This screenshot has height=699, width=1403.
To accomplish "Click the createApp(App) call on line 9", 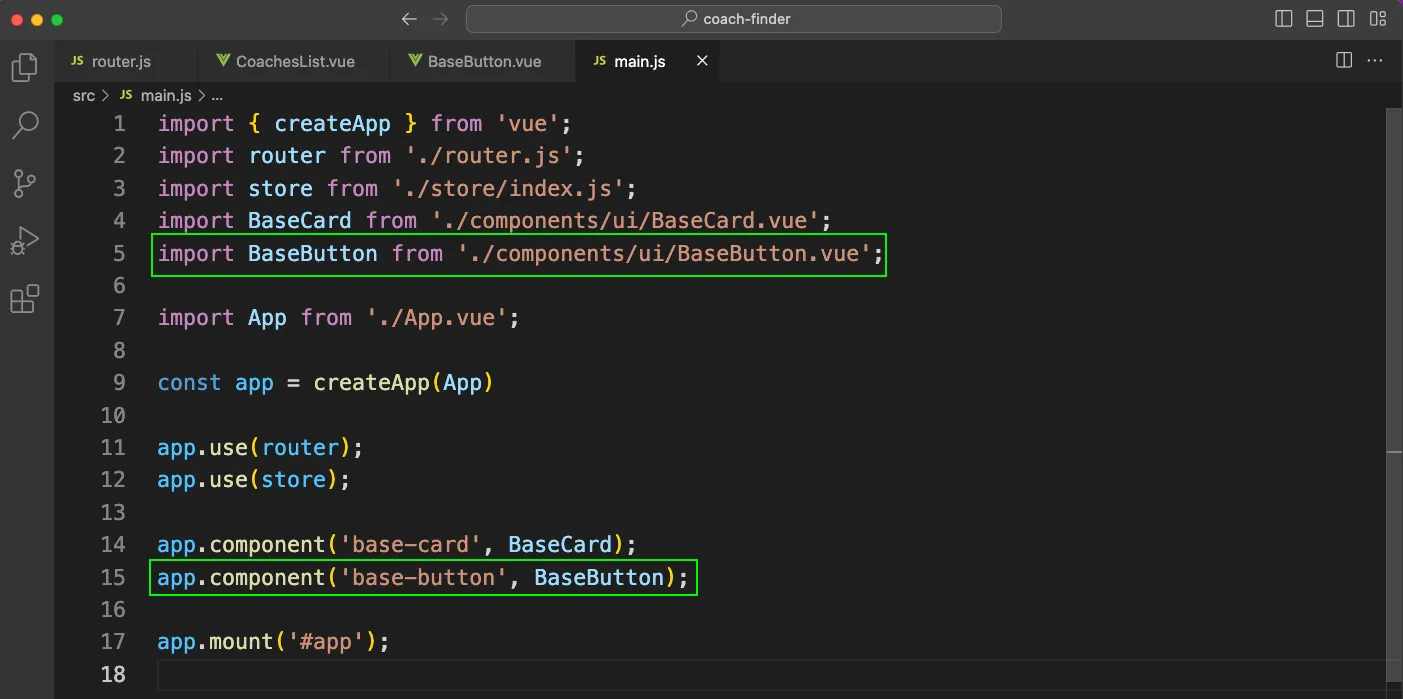I will coord(403,382).
